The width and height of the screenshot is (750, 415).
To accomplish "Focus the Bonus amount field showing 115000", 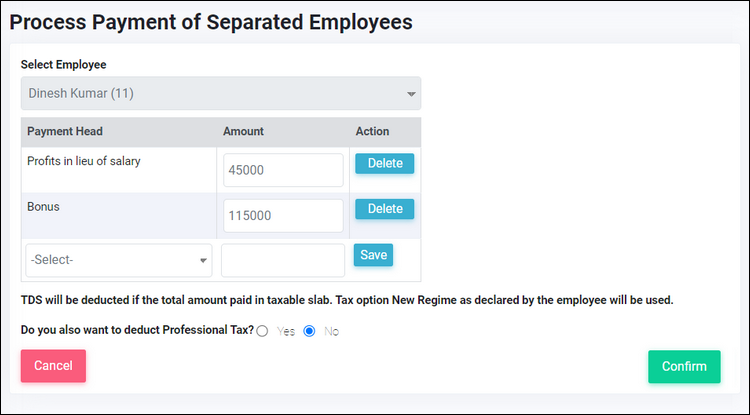I will (283, 216).
